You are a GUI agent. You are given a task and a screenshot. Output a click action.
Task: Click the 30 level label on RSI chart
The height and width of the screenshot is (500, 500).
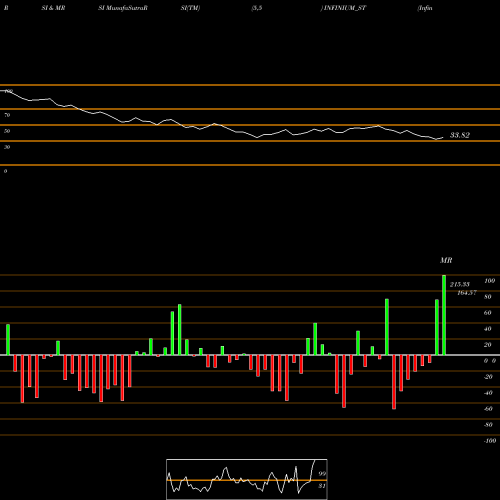7,147
